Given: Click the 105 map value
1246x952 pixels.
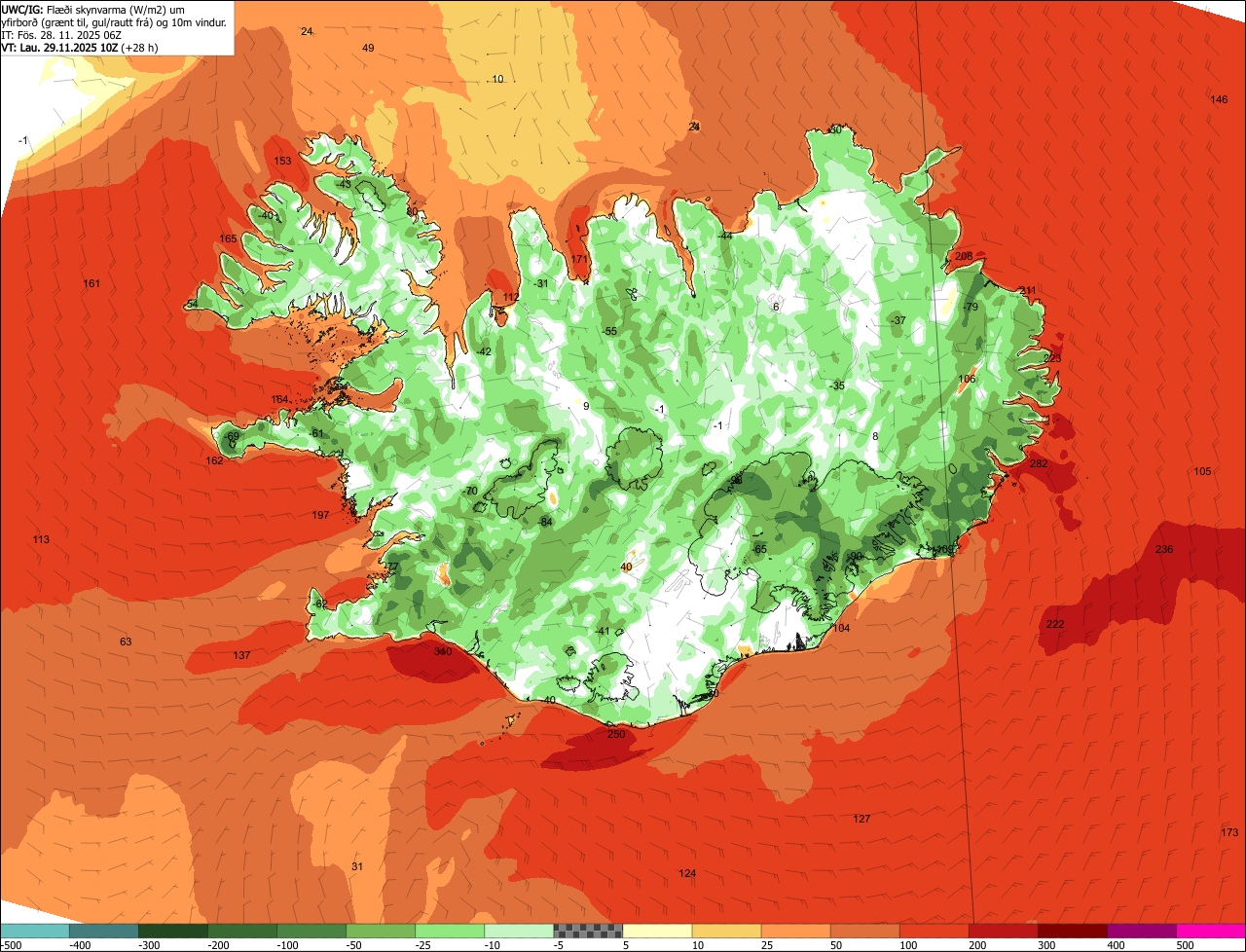Looking at the screenshot, I should click(x=1202, y=471).
